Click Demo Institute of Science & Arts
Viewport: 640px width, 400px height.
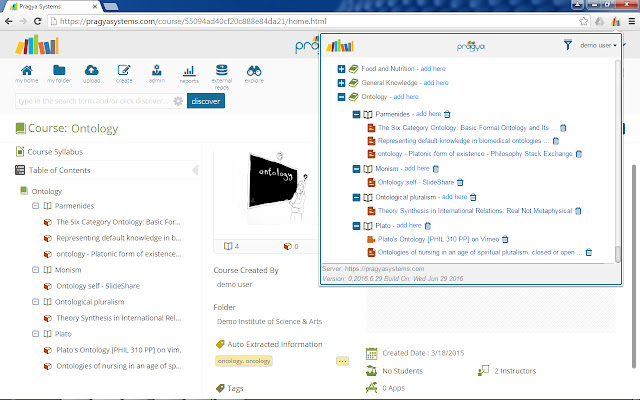click(x=269, y=321)
